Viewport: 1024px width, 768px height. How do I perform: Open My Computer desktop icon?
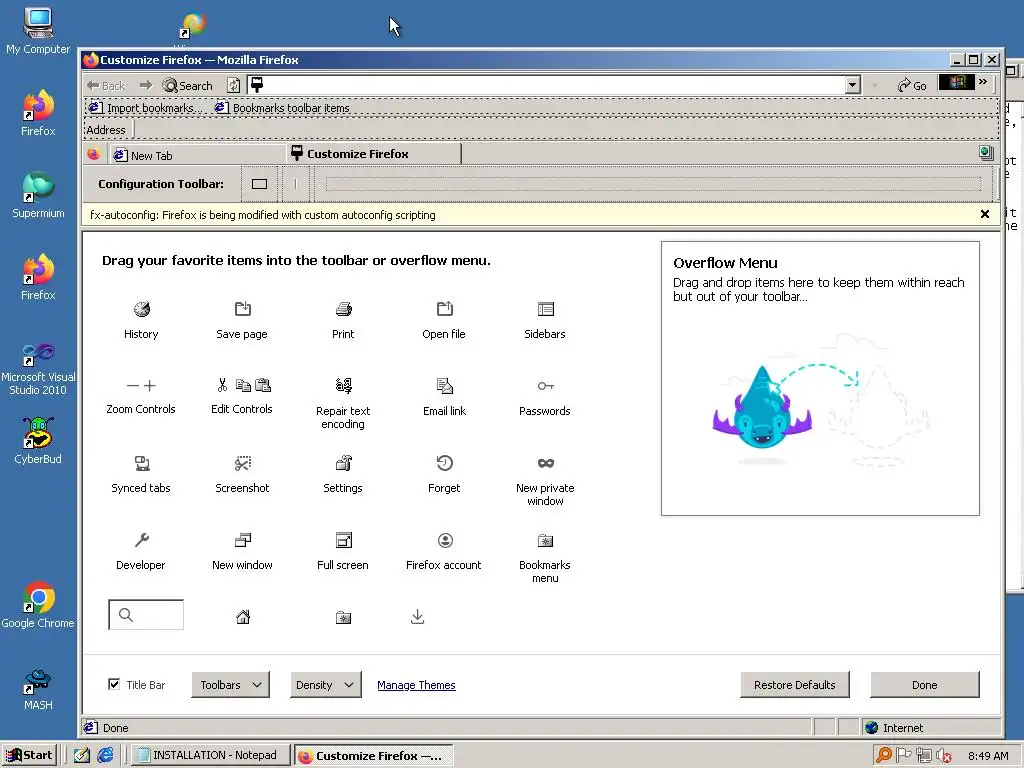click(x=38, y=31)
